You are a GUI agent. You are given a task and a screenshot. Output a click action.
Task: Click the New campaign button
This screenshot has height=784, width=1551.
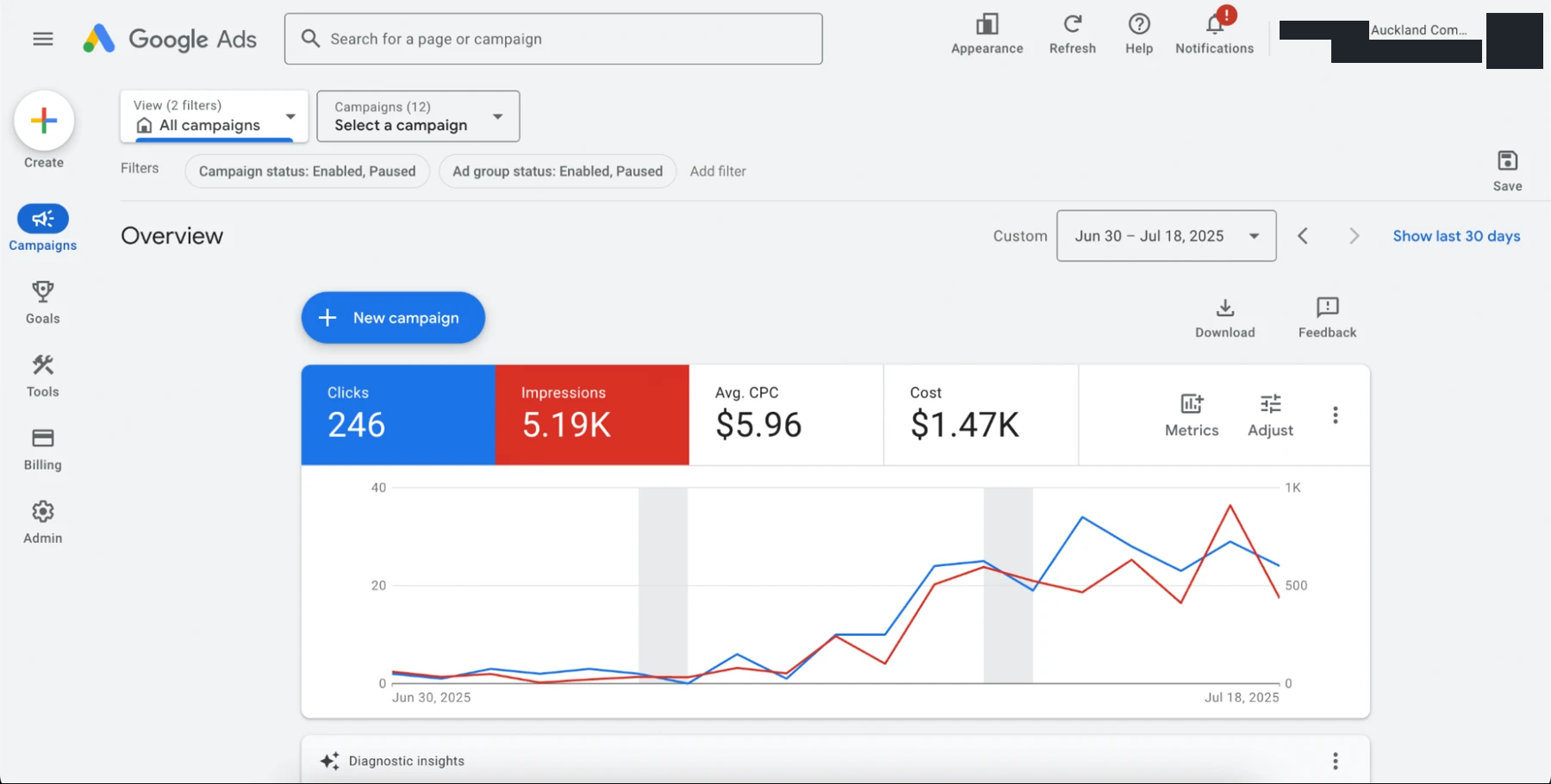point(393,318)
